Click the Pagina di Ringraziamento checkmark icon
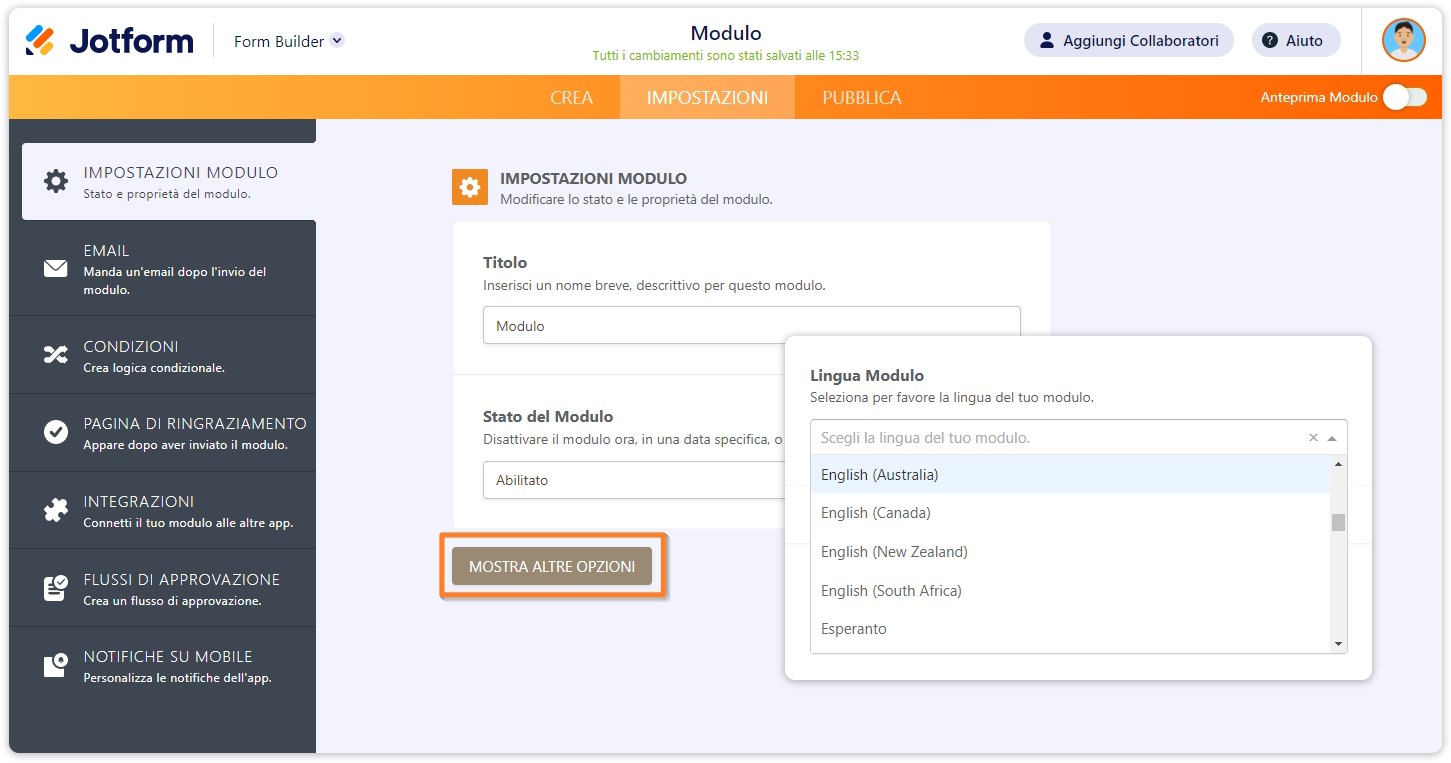Viewport: 1451px width, 763px height. [x=56, y=432]
